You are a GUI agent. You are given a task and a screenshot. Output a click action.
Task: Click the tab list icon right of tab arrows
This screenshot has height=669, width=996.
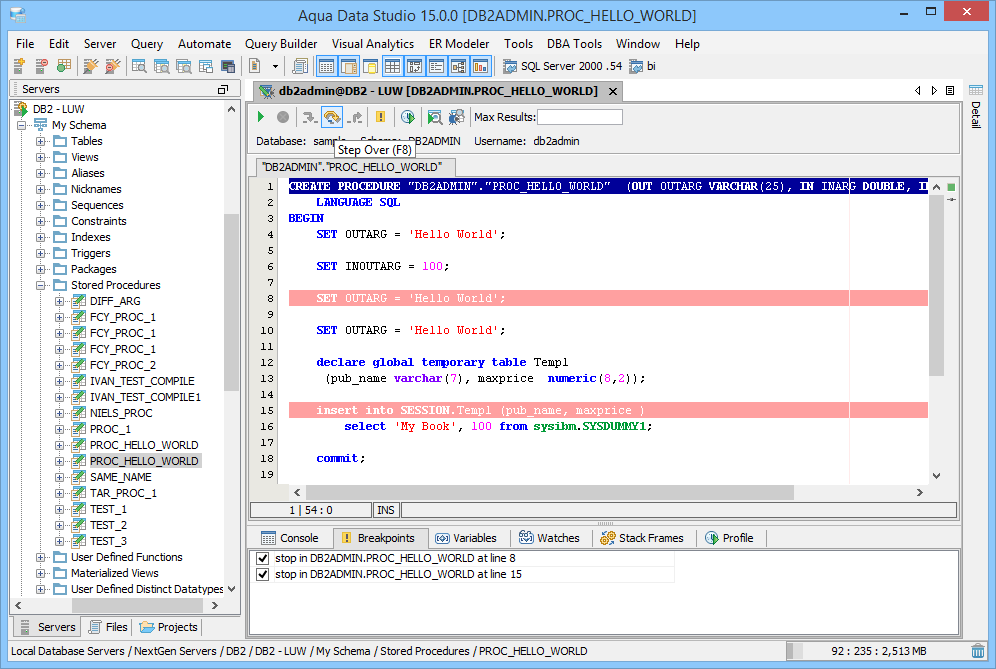point(950,91)
